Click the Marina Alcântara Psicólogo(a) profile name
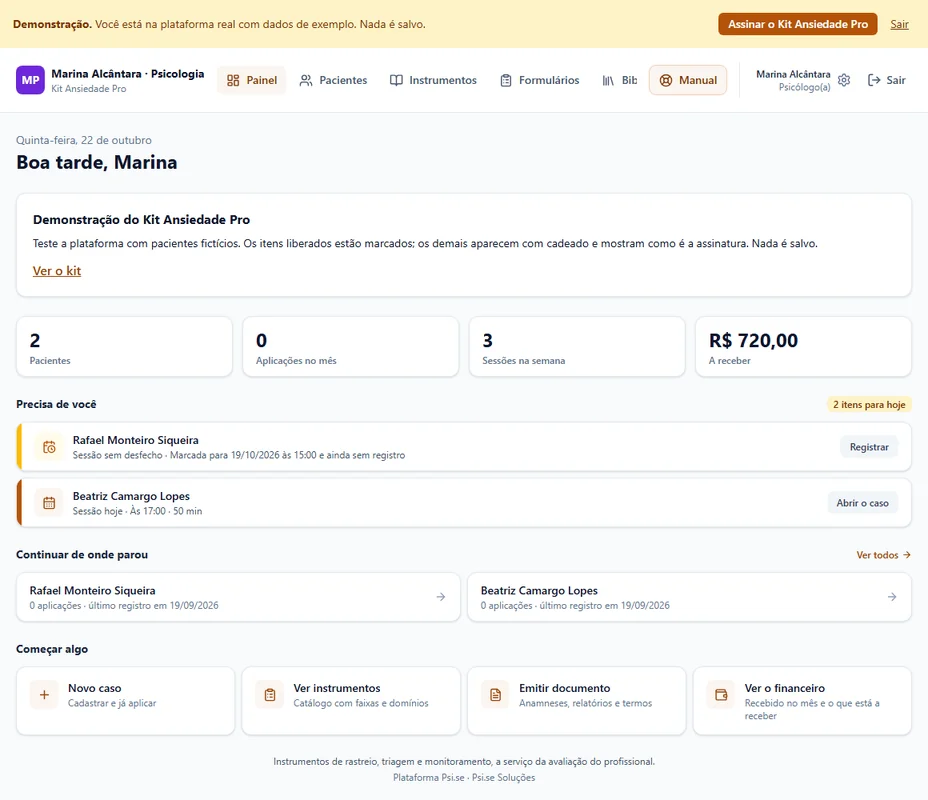The image size is (928, 800). pos(793,80)
